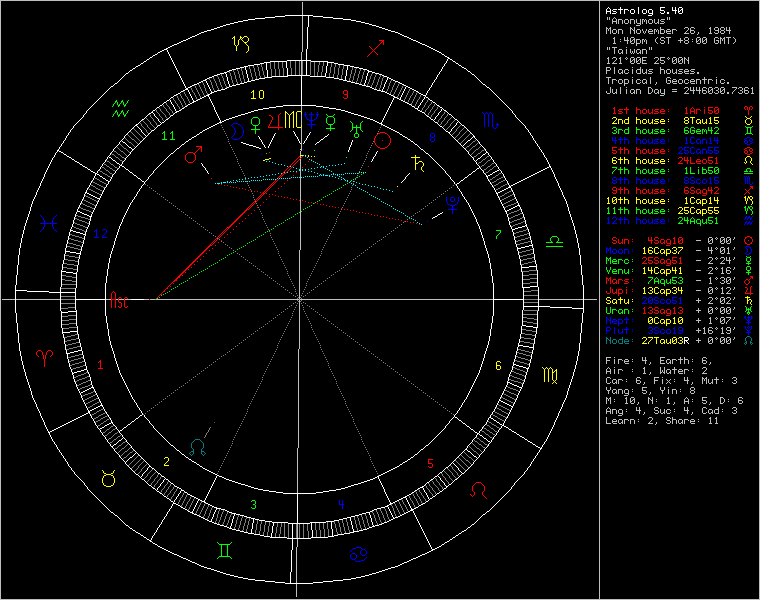The height and width of the screenshot is (600, 760).
Task: Click the house number 6 label in the wheel
Action: [498, 366]
